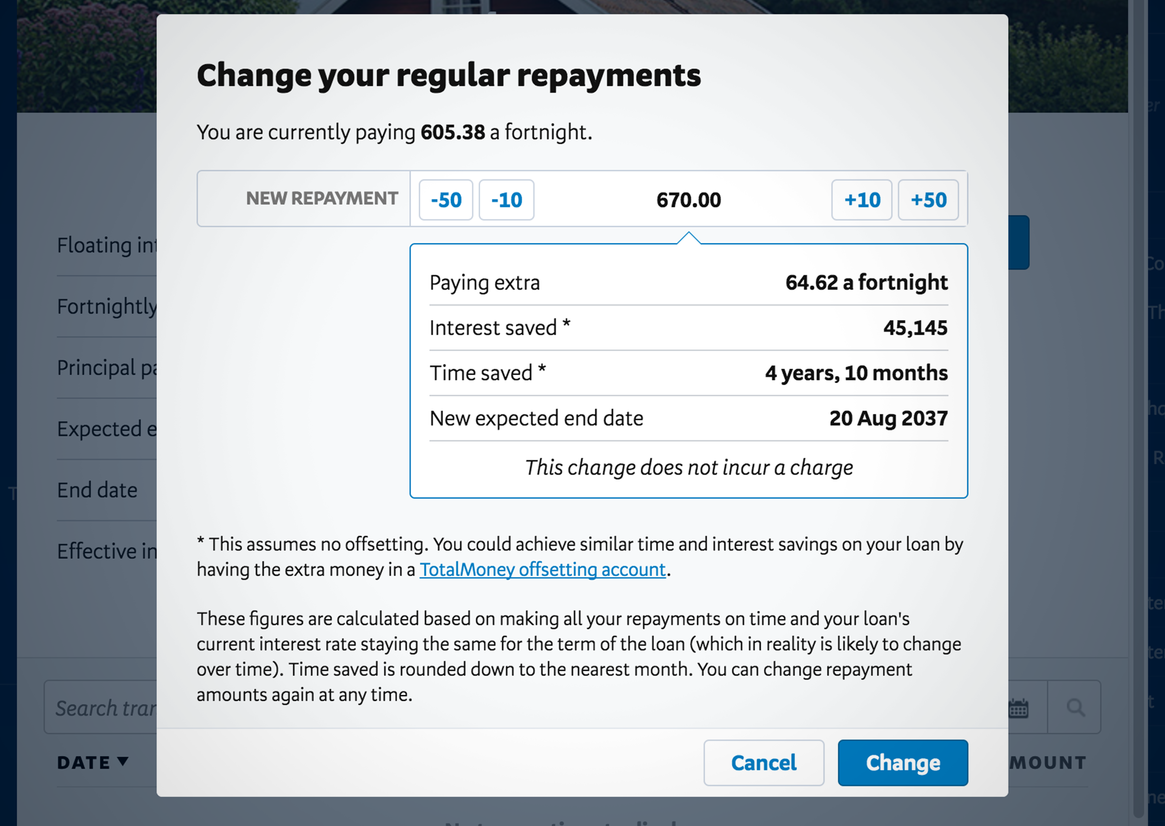Focus the Search transactions field
Viewport: 1165px width, 826px height.
point(100,708)
